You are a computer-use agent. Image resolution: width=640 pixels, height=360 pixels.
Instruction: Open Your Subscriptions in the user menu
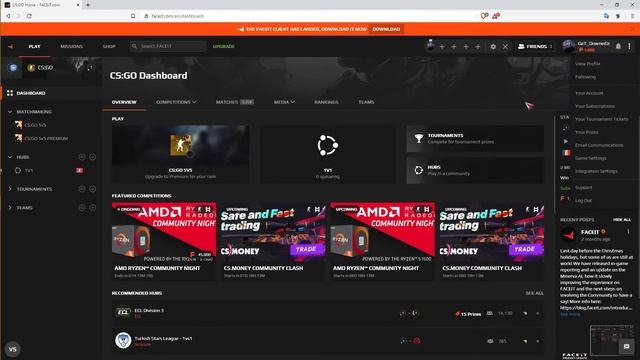click(x=595, y=106)
